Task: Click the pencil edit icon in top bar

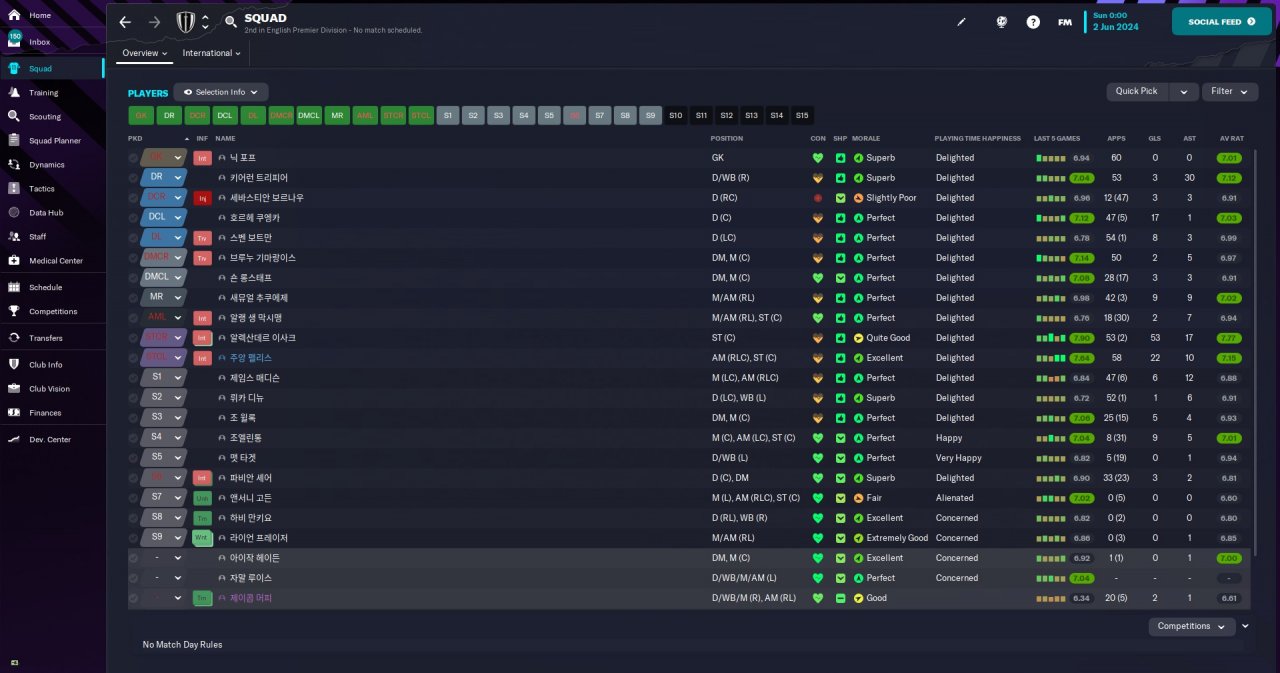Action: pos(962,22)
